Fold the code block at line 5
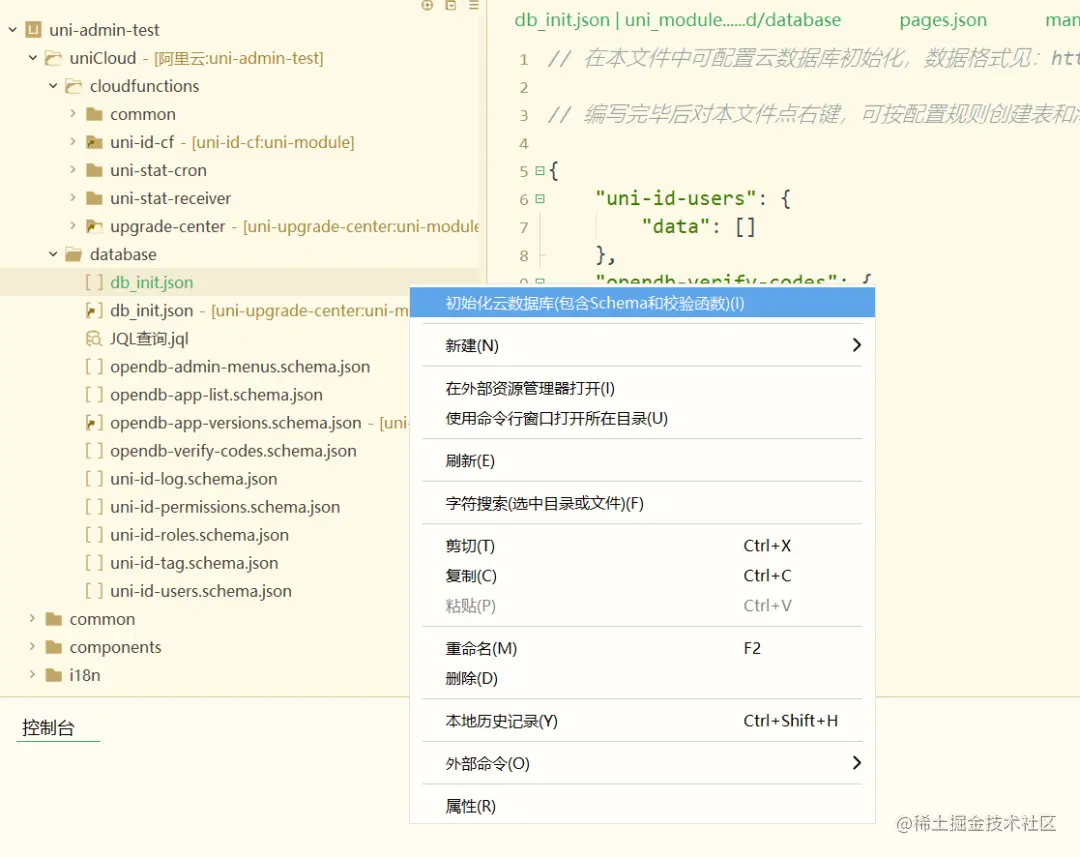The height and width of the screenshot is (857, 1080). pyautogui.click(x=540, y=171)
